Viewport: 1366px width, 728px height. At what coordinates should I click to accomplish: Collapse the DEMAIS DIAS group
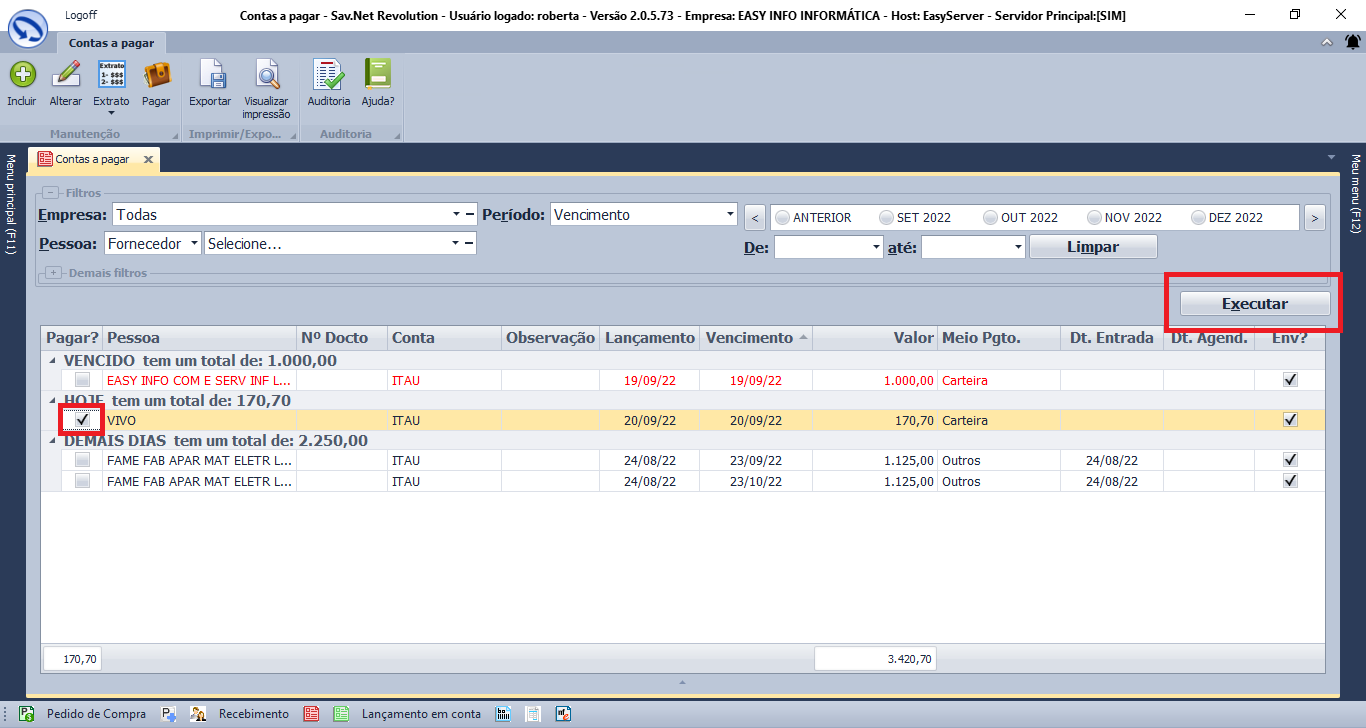[50, 440]
